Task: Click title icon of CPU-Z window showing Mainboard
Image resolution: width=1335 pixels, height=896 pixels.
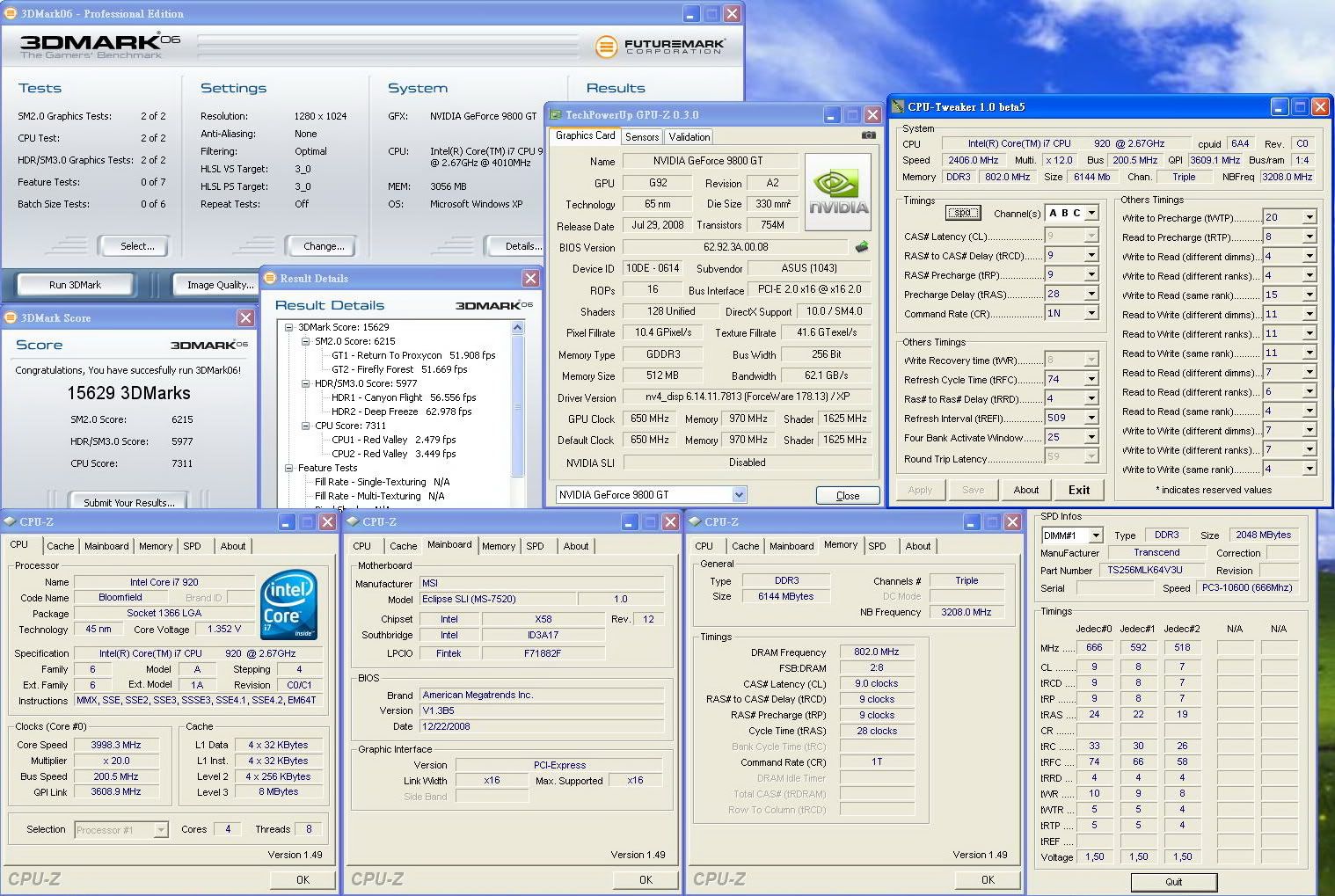Action: 353,521
